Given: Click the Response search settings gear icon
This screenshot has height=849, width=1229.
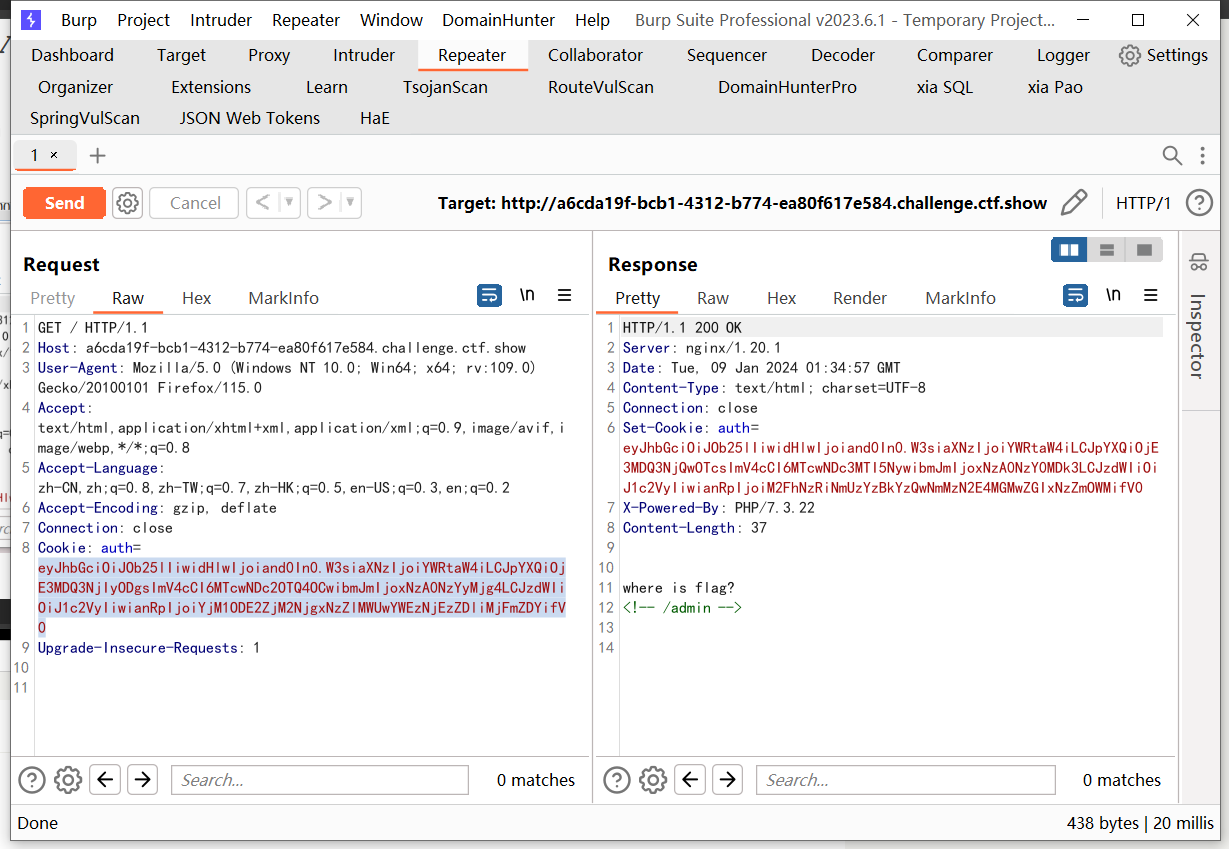Looking at the screenshot, I should pyautogui.click(x=652, y=780).
